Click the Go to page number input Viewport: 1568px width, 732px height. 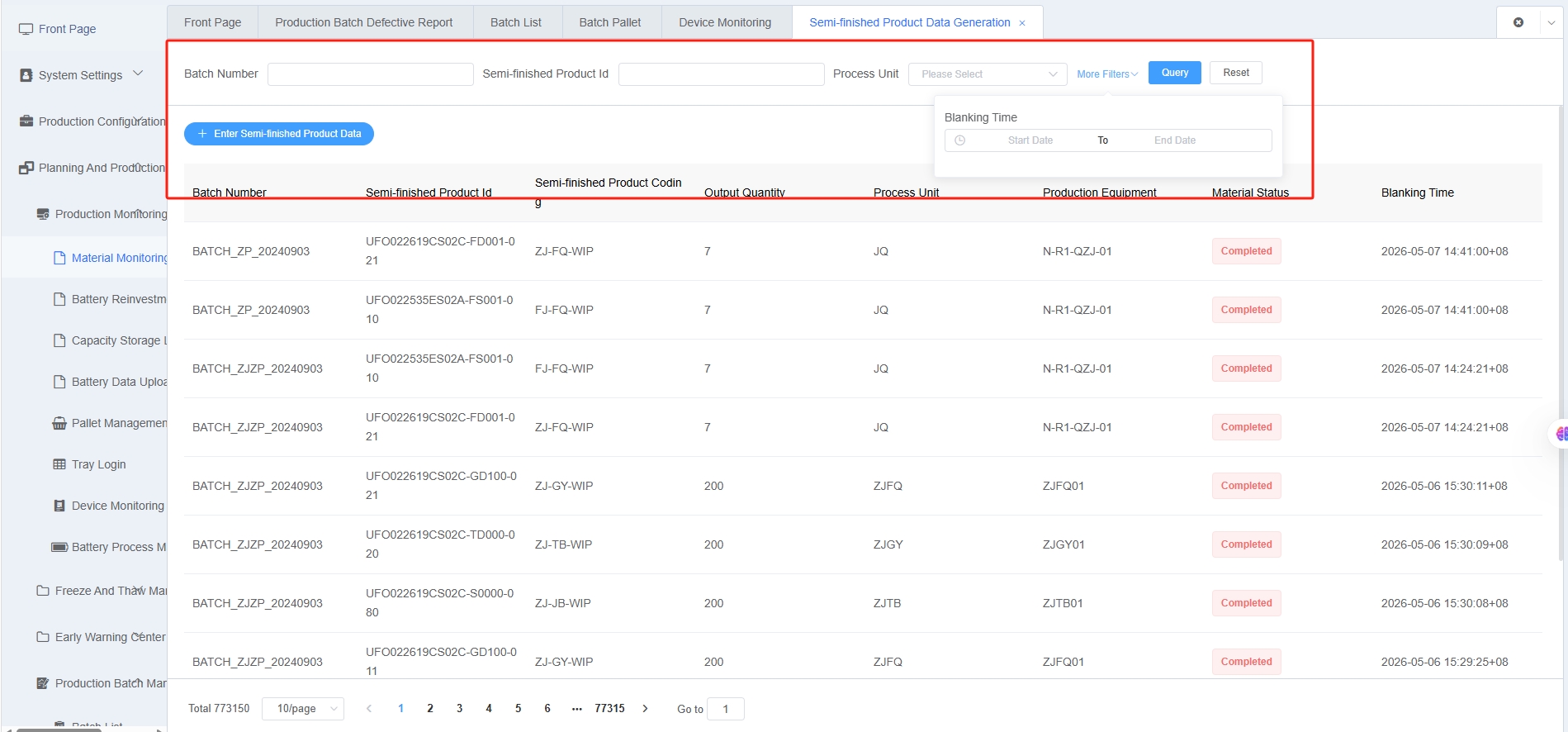pos(726,709)
